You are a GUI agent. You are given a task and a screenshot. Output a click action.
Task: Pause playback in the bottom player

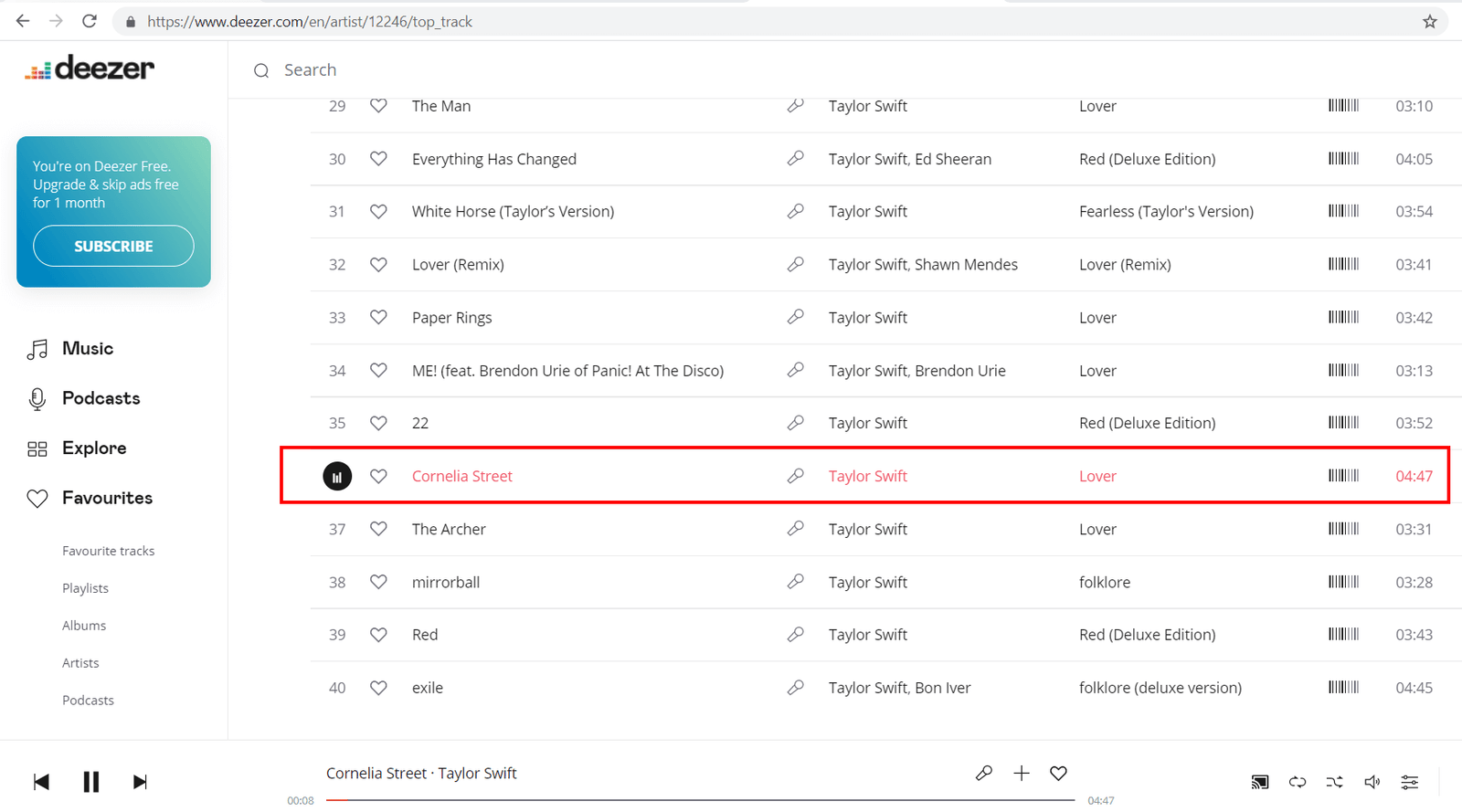[90, 782]
